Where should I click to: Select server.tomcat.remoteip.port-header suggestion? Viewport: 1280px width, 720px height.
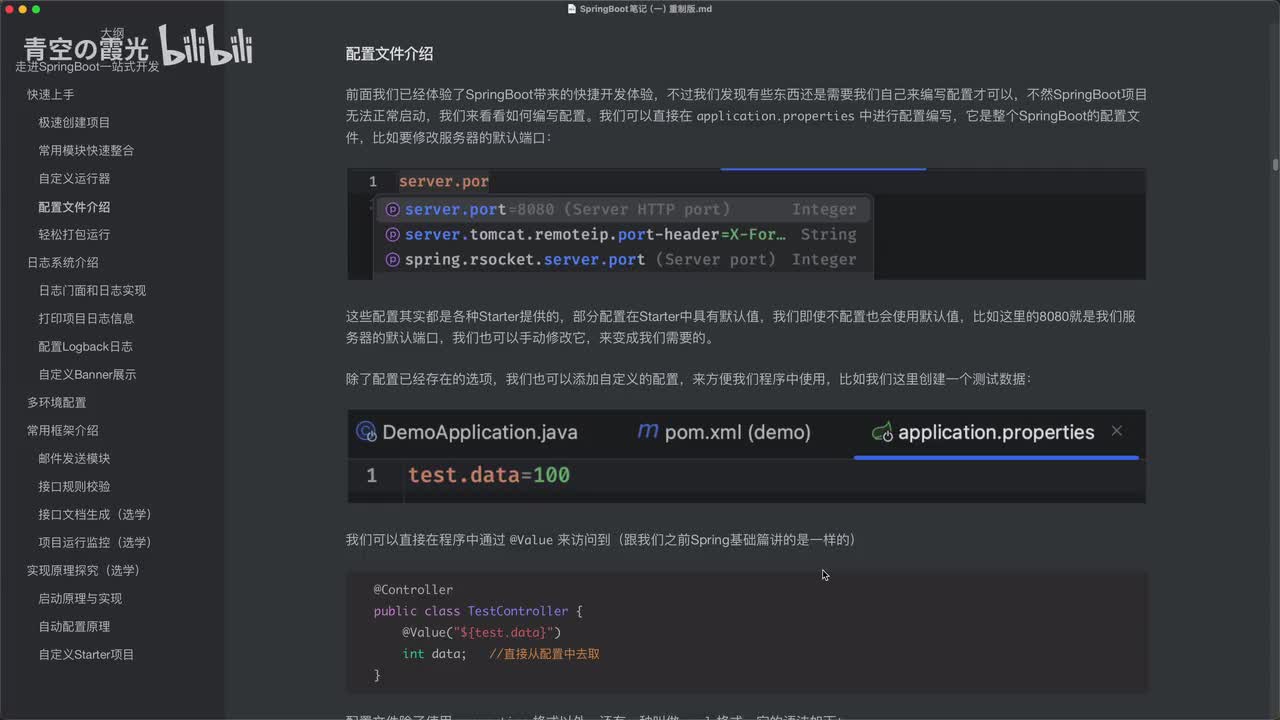point(622,234)
